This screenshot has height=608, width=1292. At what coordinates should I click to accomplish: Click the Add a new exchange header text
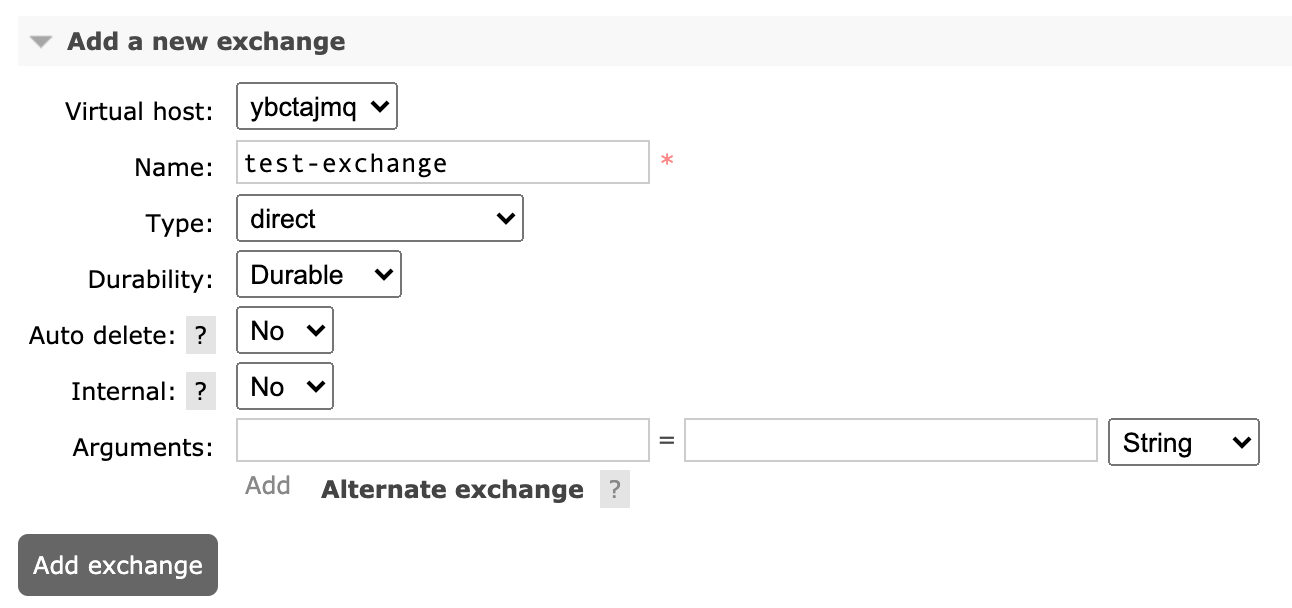tap(205, 41)
